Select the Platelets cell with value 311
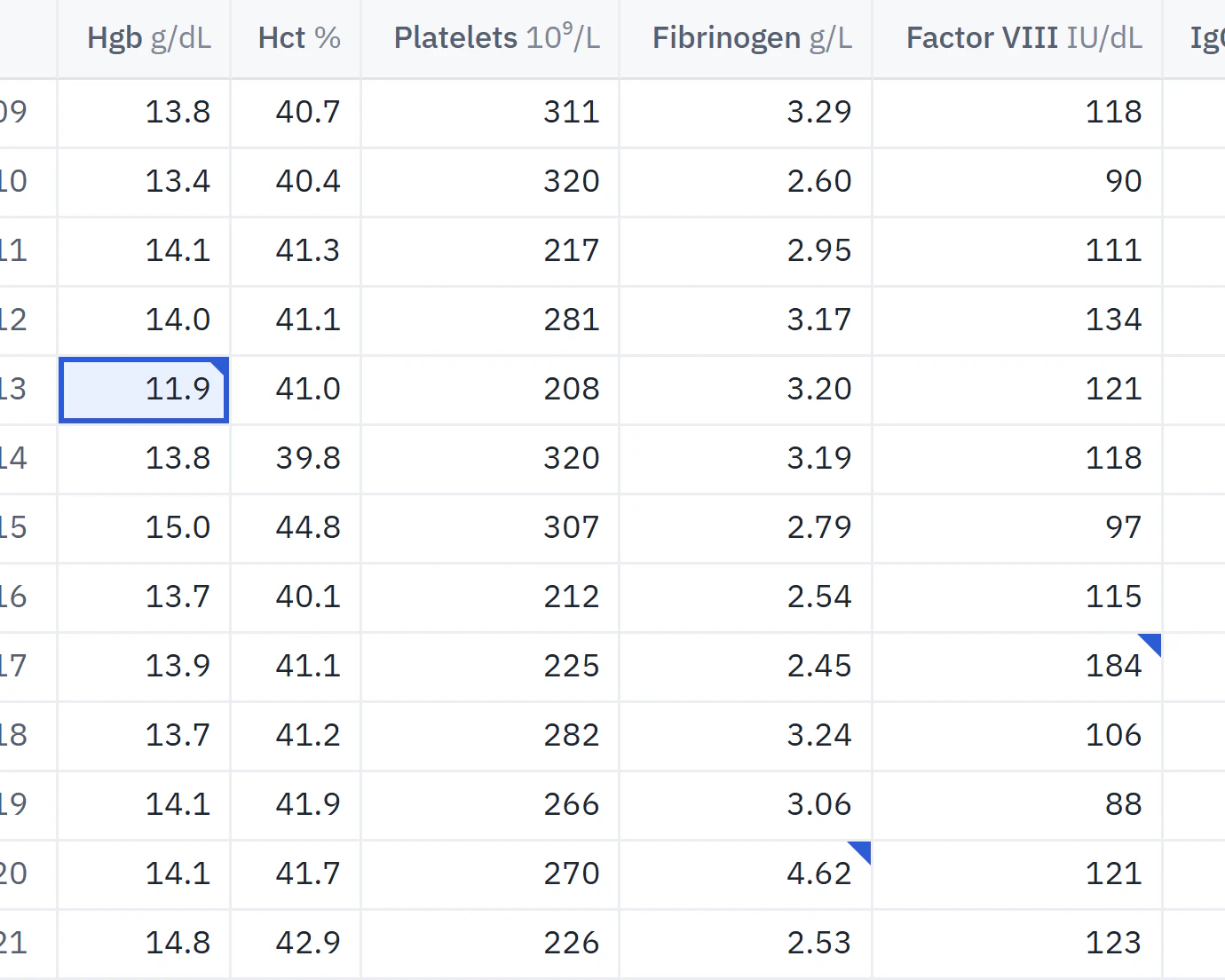 click(x=490, y=113)
